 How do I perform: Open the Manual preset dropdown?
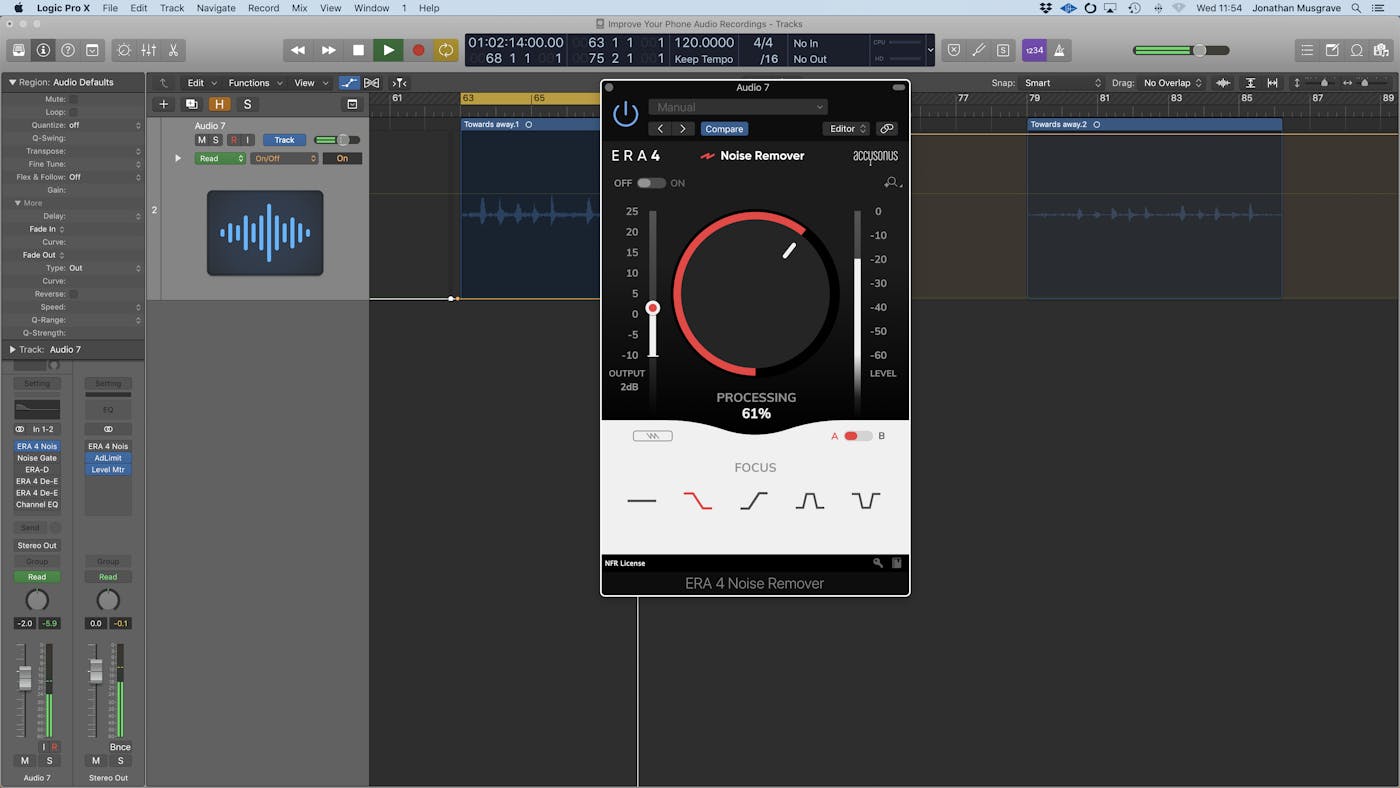pyautogui.click(x=738, y=107)
